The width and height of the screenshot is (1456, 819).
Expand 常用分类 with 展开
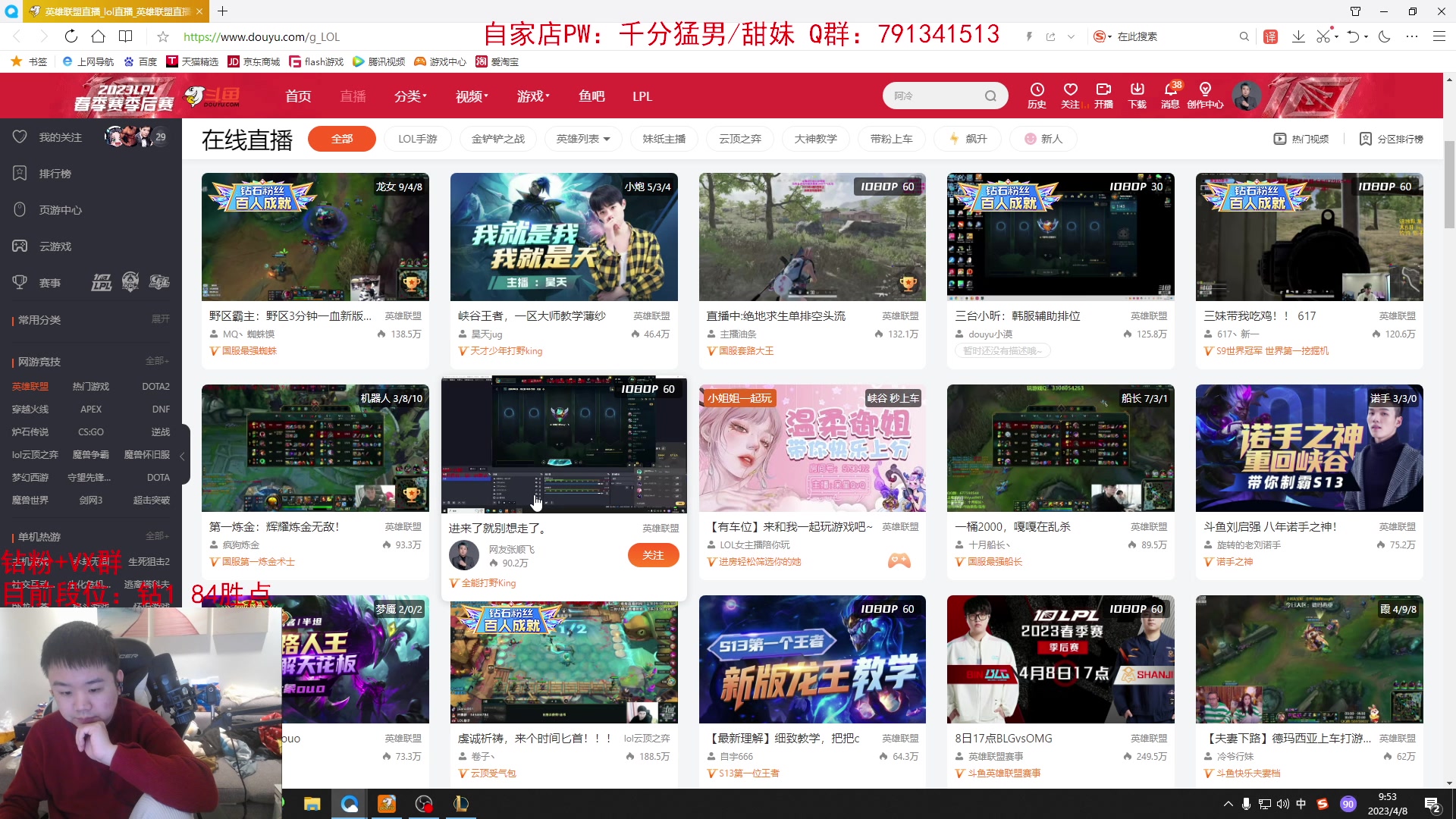(x=160, y=319)
